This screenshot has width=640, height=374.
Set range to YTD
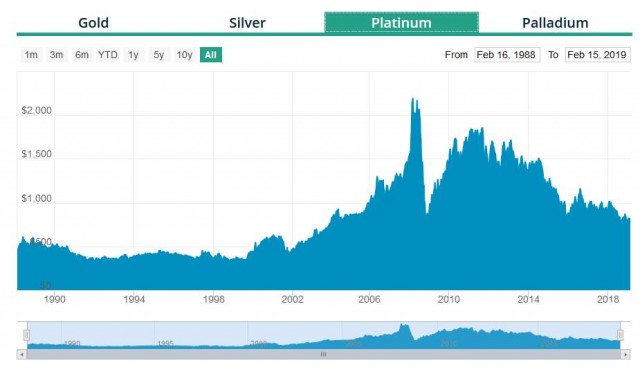click(108, 55)
